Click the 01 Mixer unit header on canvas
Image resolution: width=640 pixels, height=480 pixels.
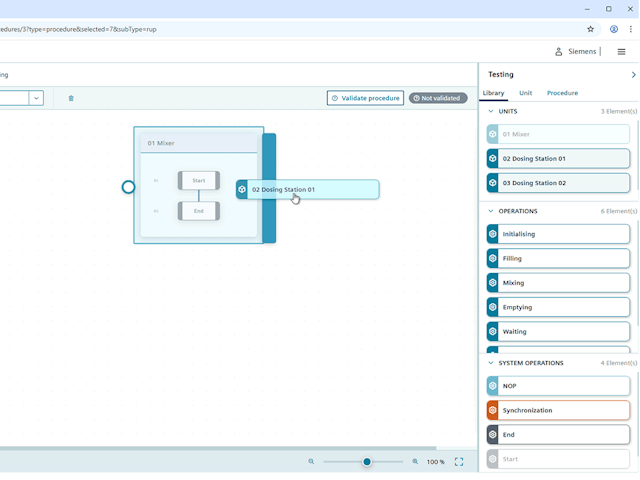click(x=199, y=143)
